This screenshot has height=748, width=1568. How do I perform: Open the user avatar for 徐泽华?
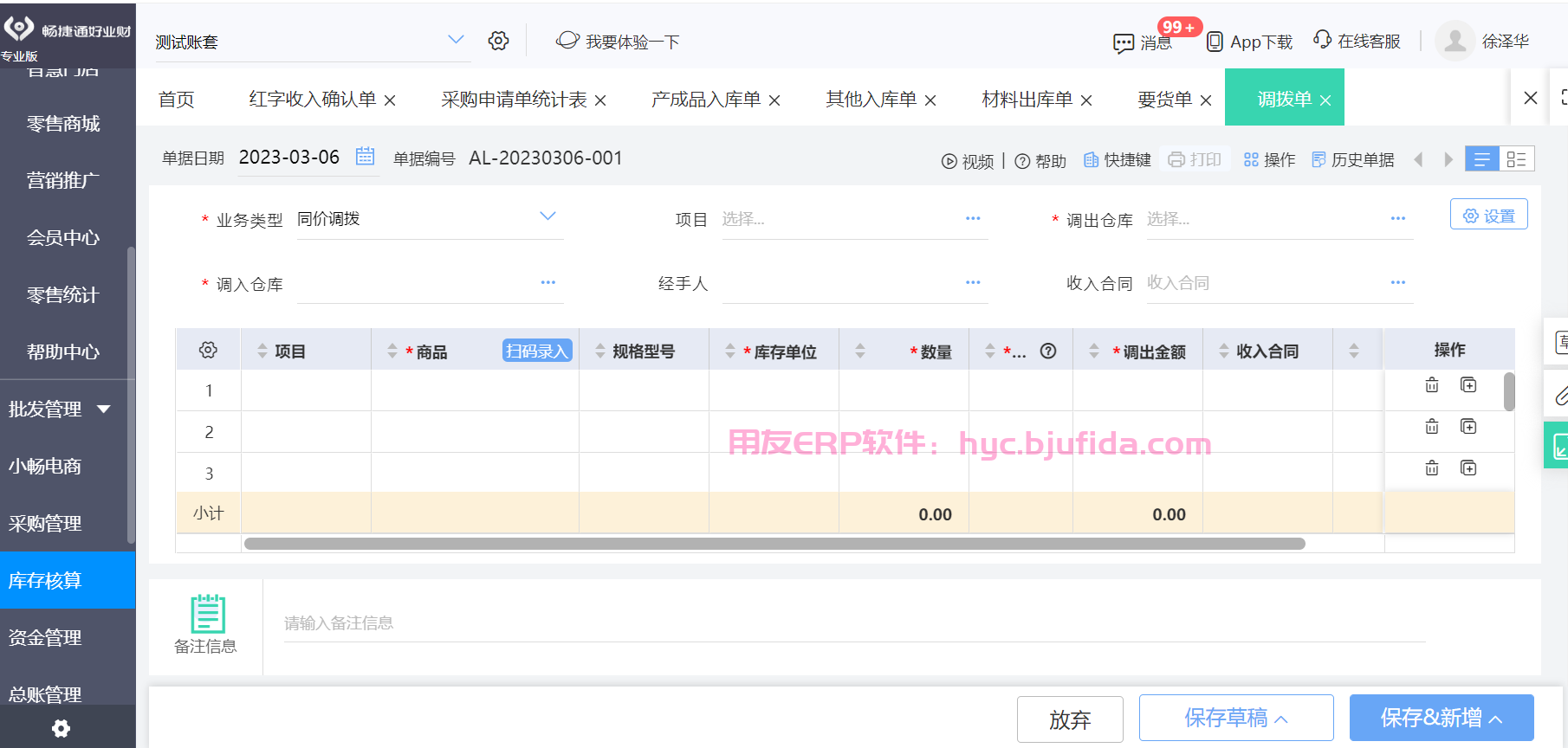tap(1455, 41)
